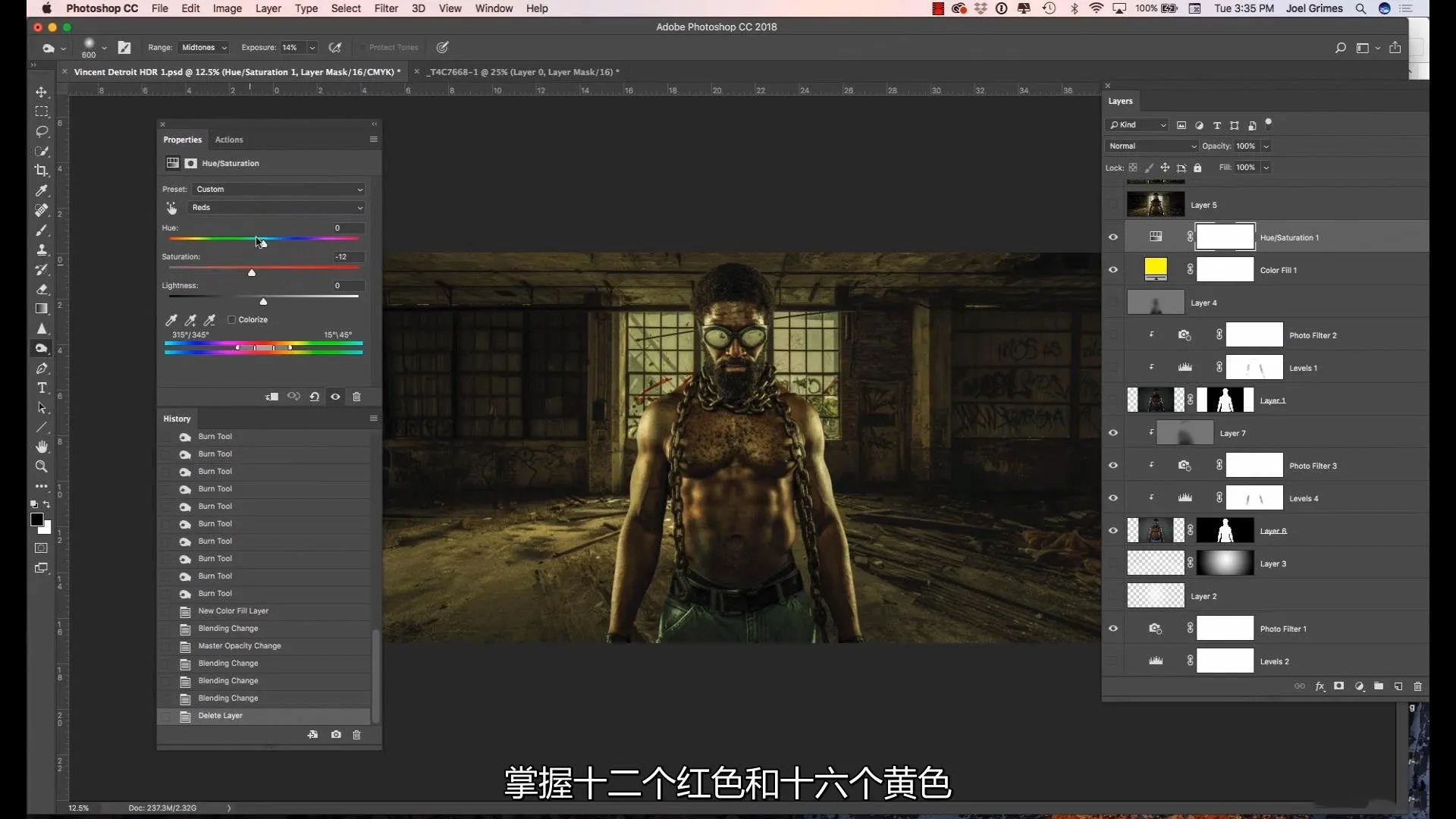This screenshot has height=819, width=1456.
Task: Switch to the Actions tab
Action: tap(229, 140)
